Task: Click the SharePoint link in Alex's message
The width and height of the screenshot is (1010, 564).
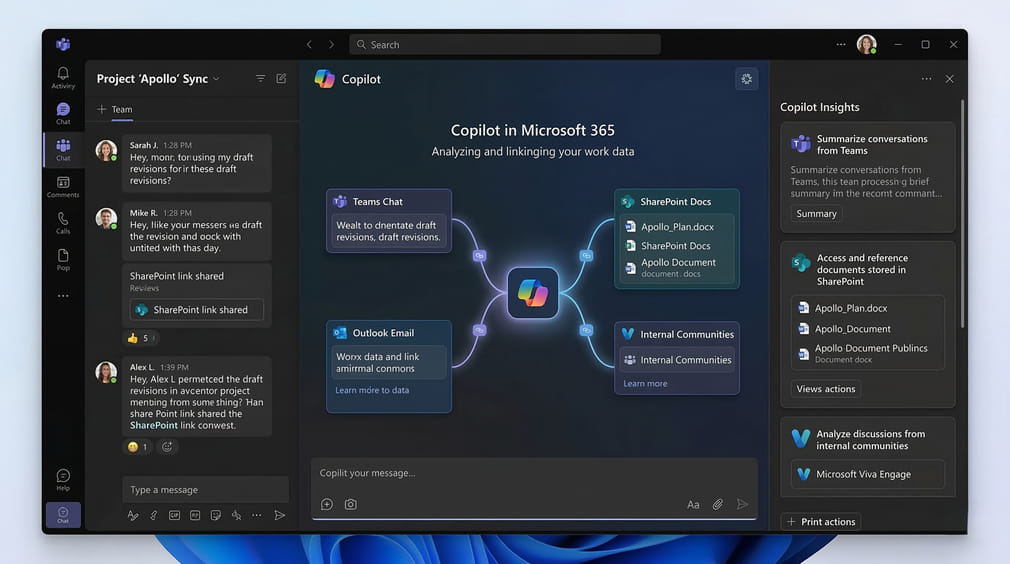Action: click(x=154, y=426)
